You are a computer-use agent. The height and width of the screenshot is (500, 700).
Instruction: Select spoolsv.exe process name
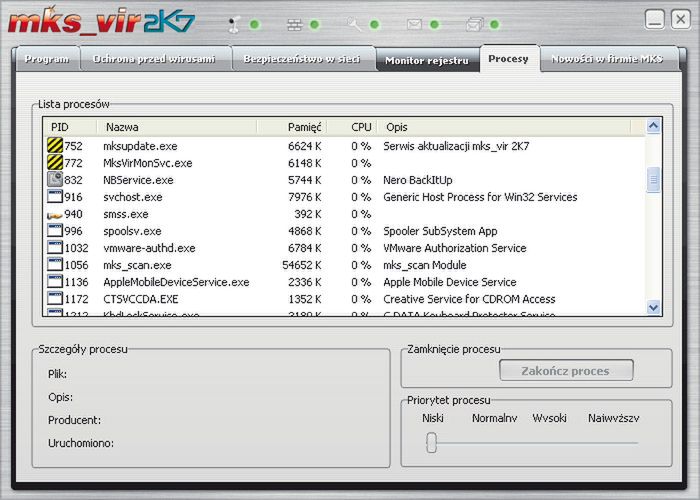(x=133, y=231)
